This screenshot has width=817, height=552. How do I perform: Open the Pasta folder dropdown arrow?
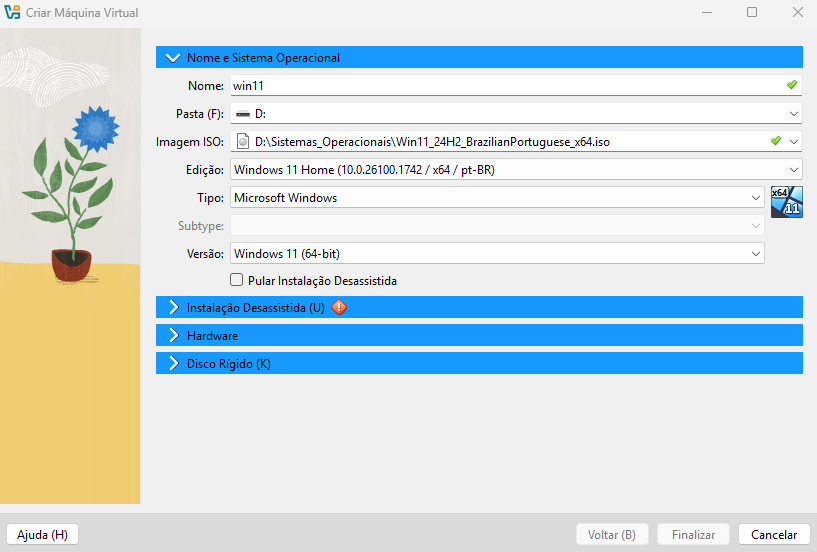pyautogui.click(x=794, y=114)
